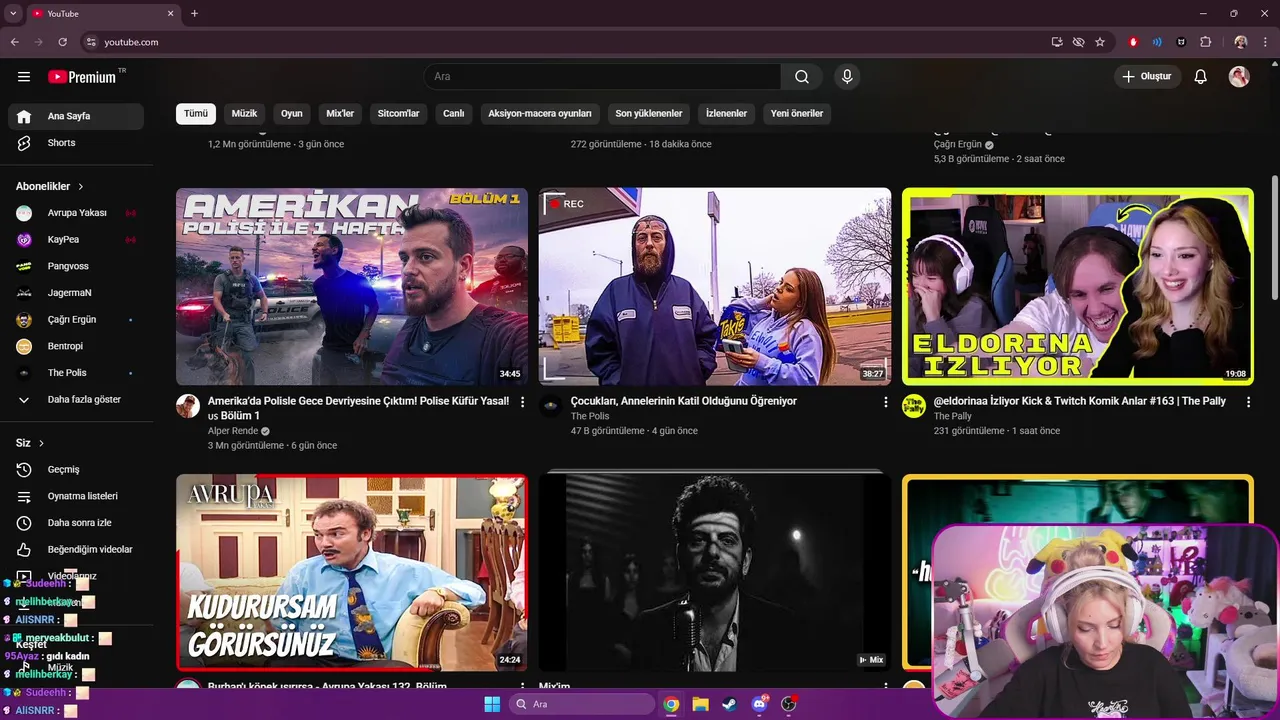The height and width of the screenshot is (720, 1280).
Task: Start voice search with the microphone
Action: coord(847,77)
